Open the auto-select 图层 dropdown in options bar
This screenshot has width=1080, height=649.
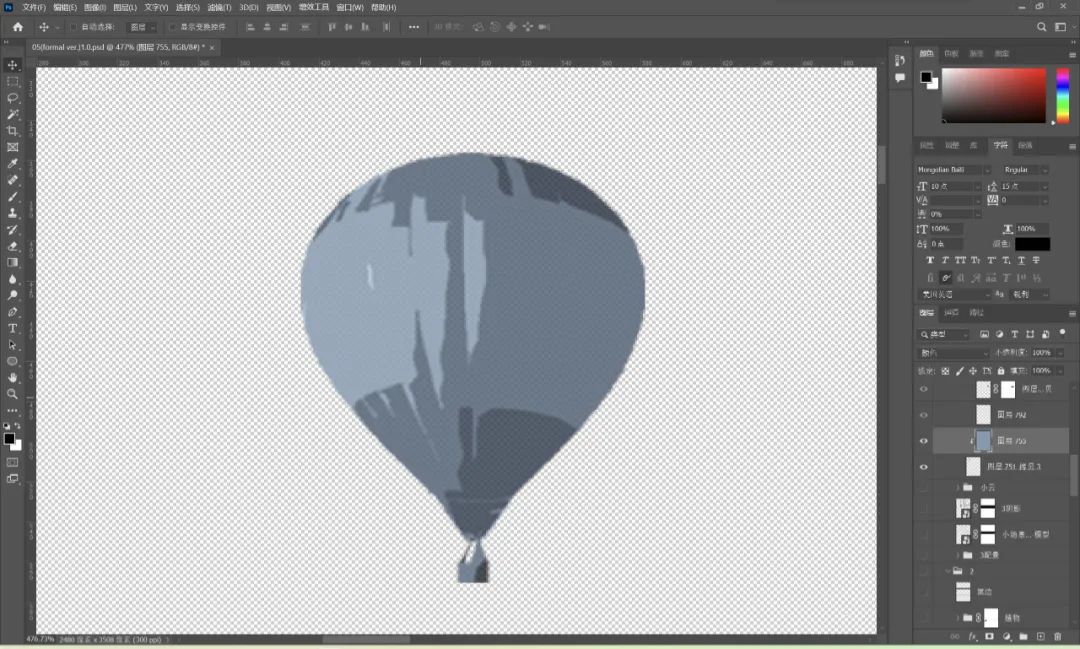(x=143, y=27)
